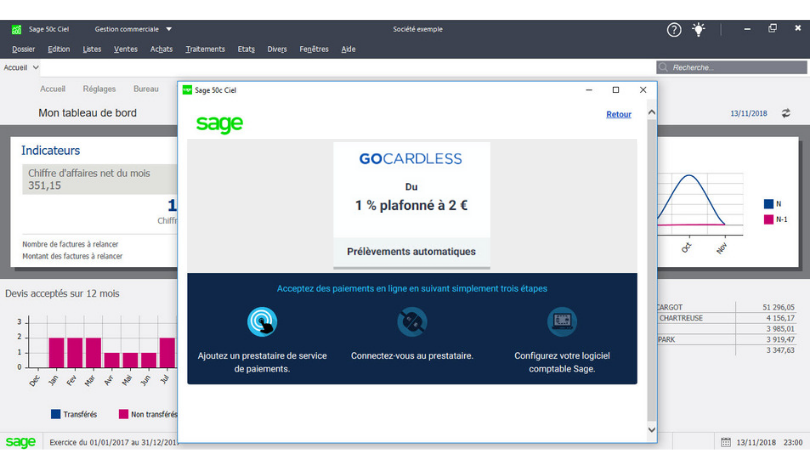
Task: Click the lightbulb tips icon
Action: 698,30
